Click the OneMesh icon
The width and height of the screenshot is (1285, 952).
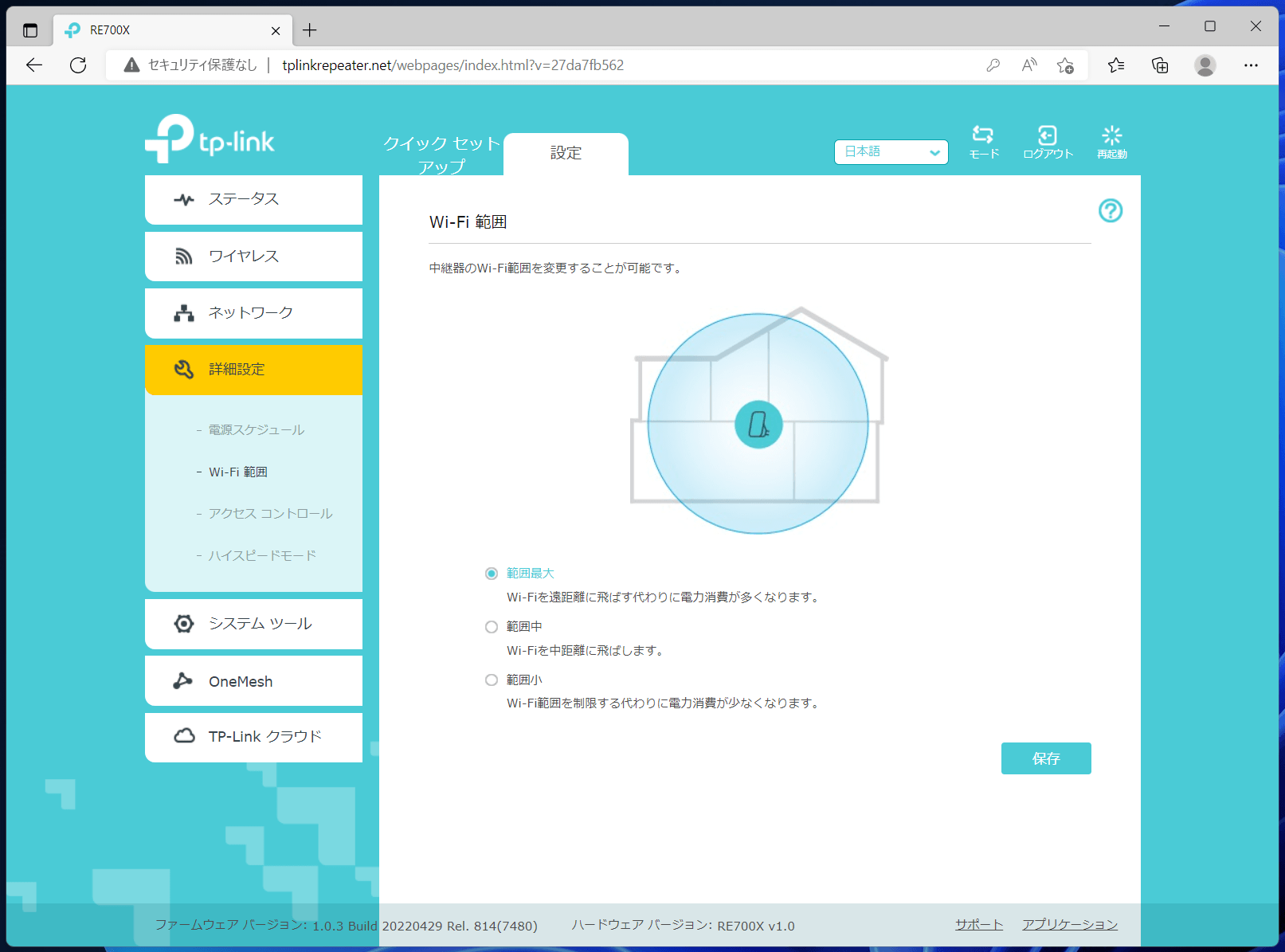[x=183, y=680]
